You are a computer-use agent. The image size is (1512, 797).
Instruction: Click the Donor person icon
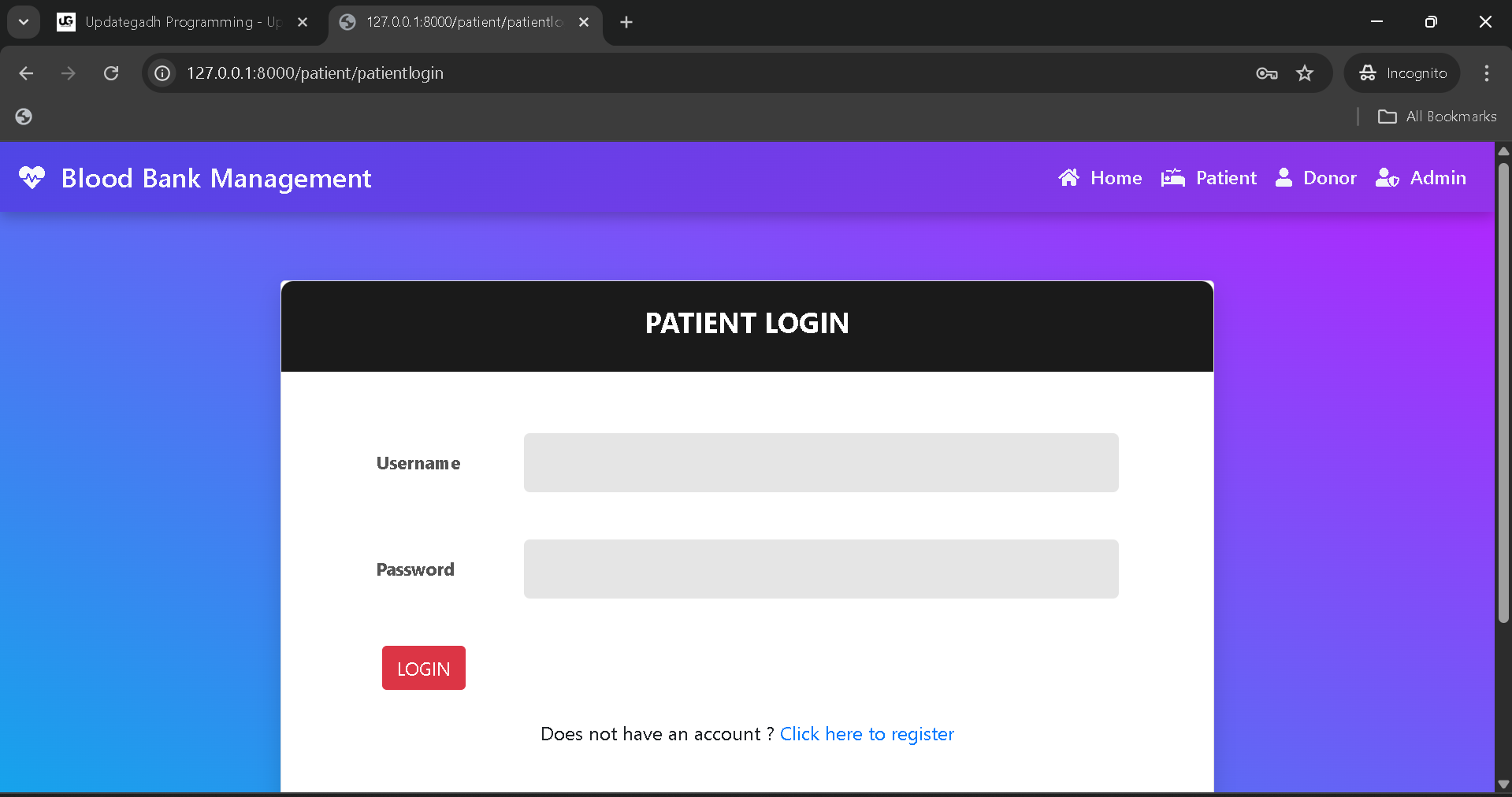click(1284, 178)
